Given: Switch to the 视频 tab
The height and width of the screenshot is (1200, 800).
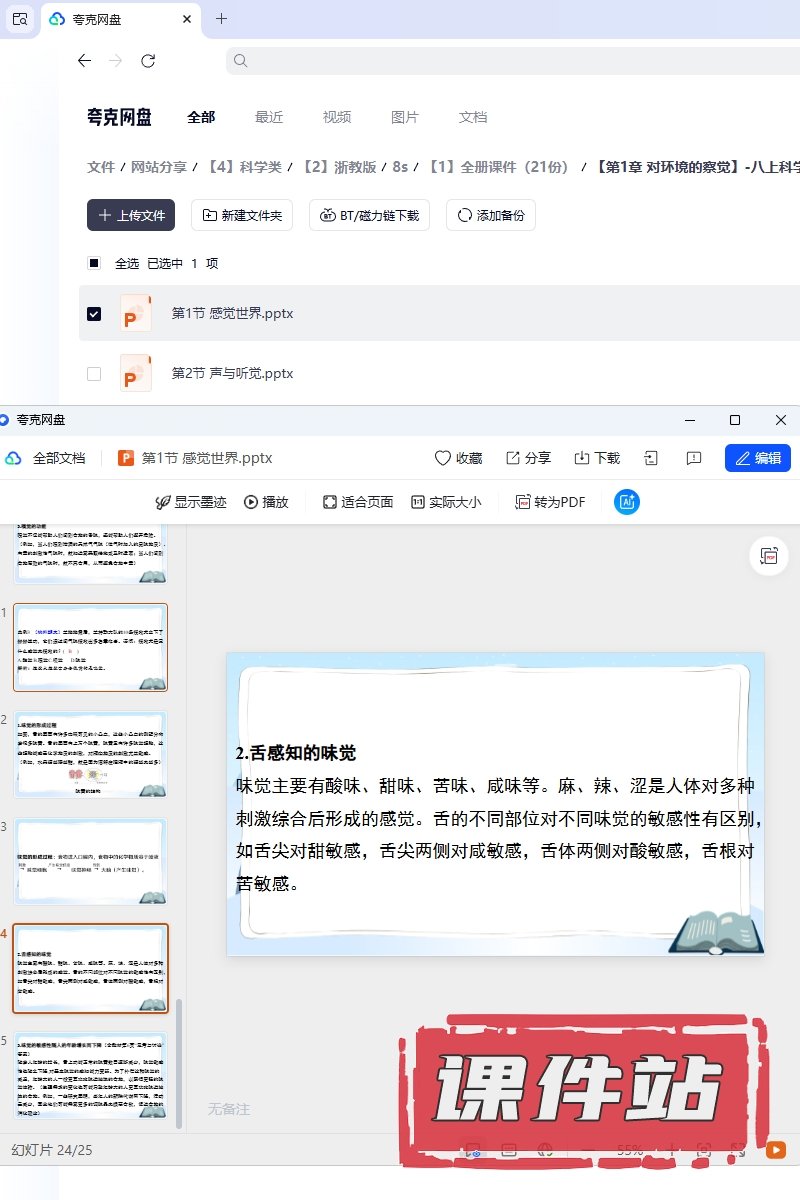Looking at the screenshot, I should (x=337, y=117).
